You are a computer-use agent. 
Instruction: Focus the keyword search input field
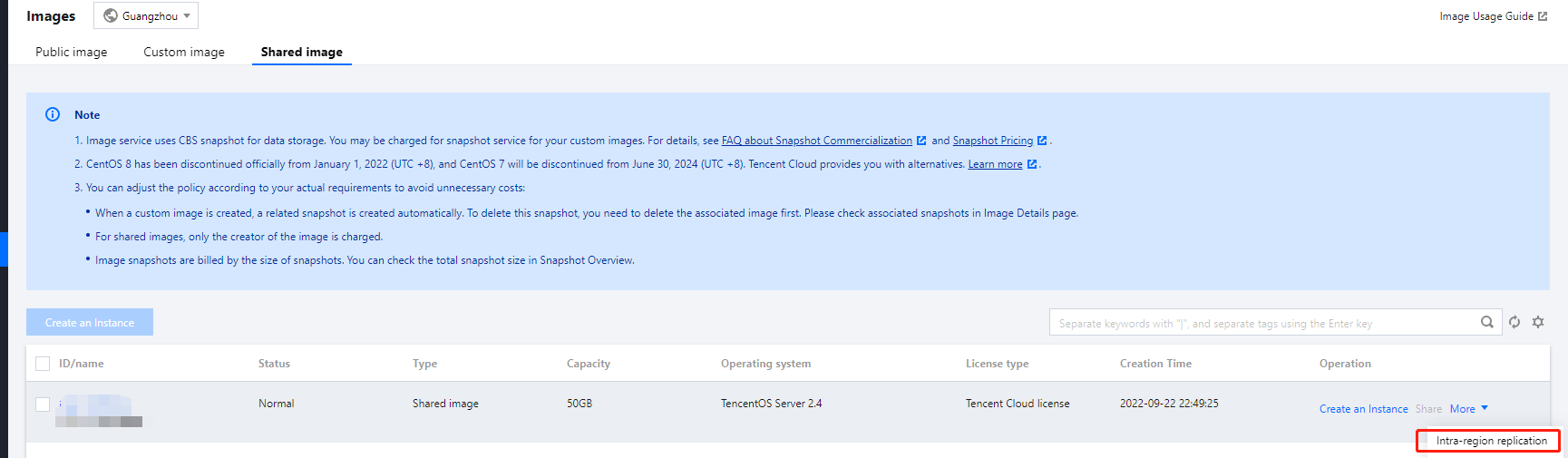1261,323
